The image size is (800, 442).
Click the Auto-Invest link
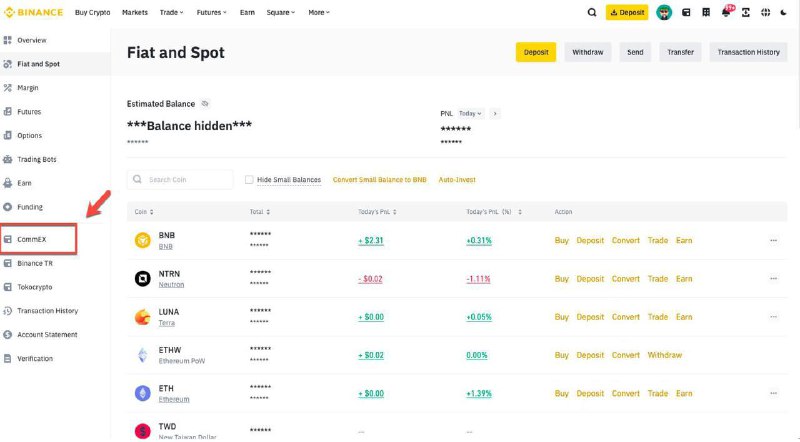[457, 180]
